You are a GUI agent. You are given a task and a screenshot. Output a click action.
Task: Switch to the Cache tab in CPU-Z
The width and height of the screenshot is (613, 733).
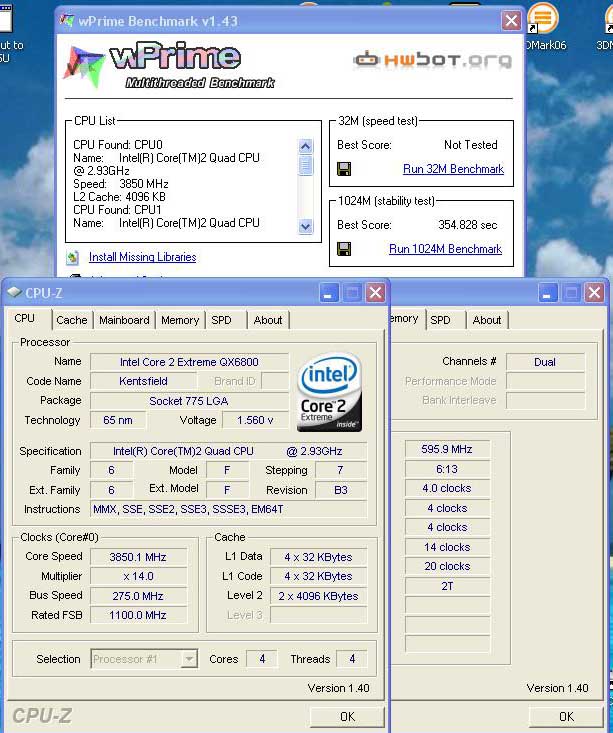pyautogui.click(x=72, y=320)
